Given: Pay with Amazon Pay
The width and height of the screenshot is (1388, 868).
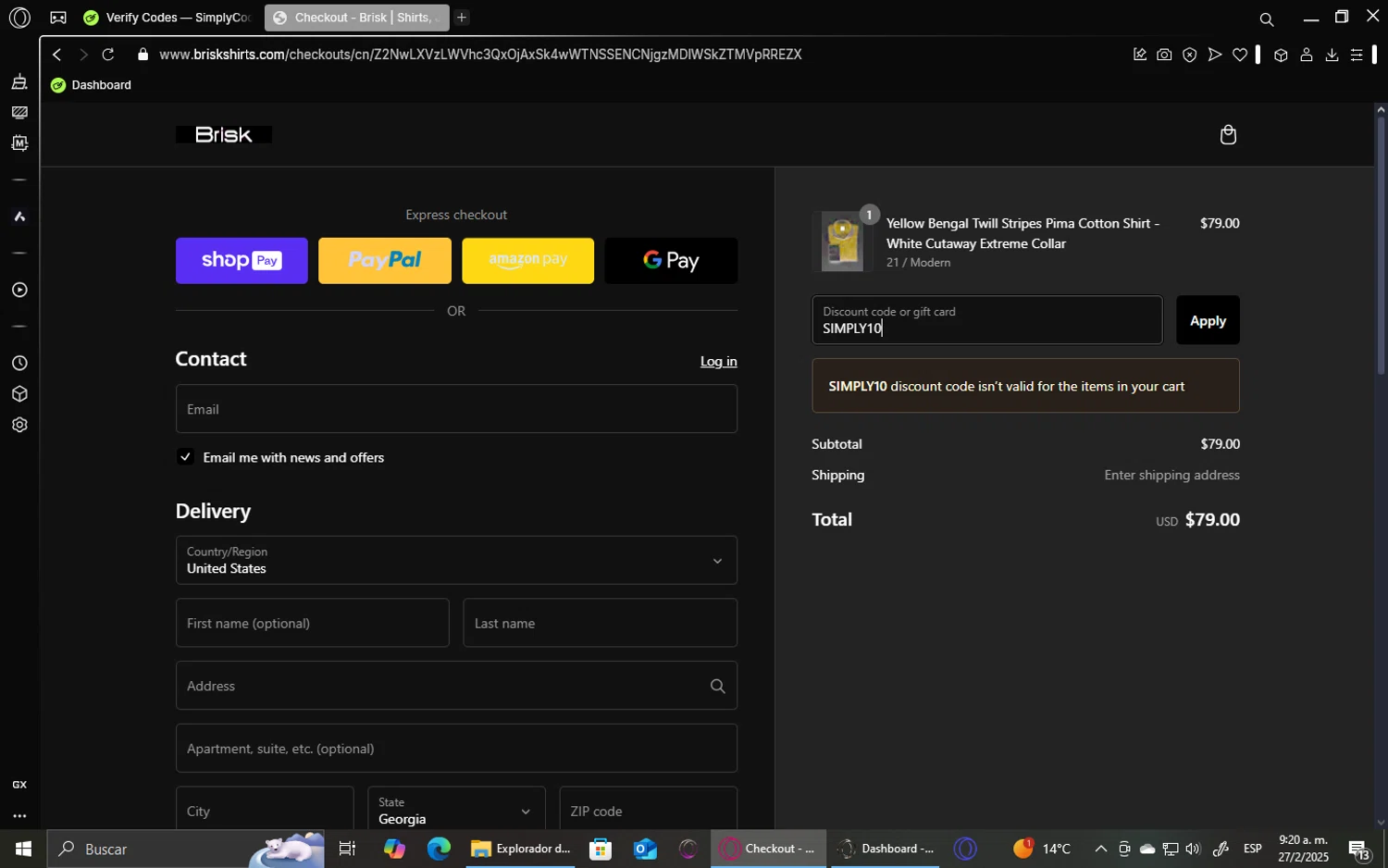Looking at the screenshot, I should point(527,261).
